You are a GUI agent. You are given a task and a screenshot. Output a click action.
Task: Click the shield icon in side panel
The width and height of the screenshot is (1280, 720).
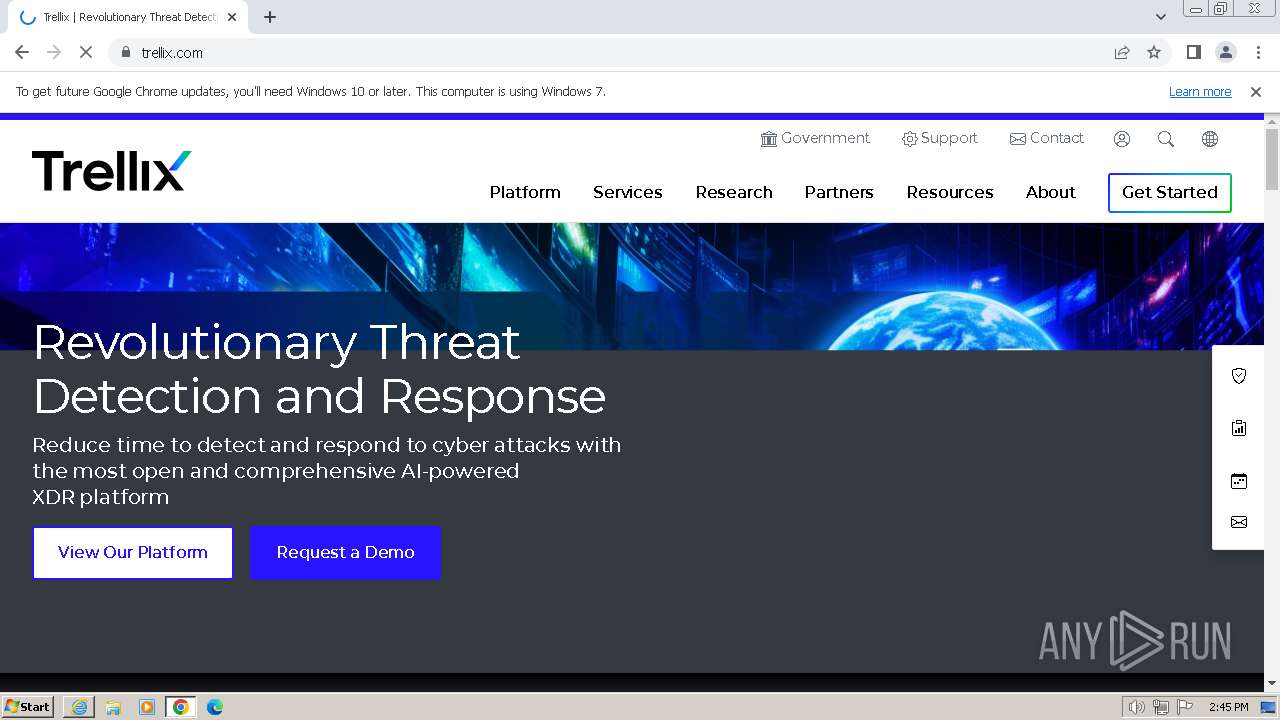click(1239, 376)
